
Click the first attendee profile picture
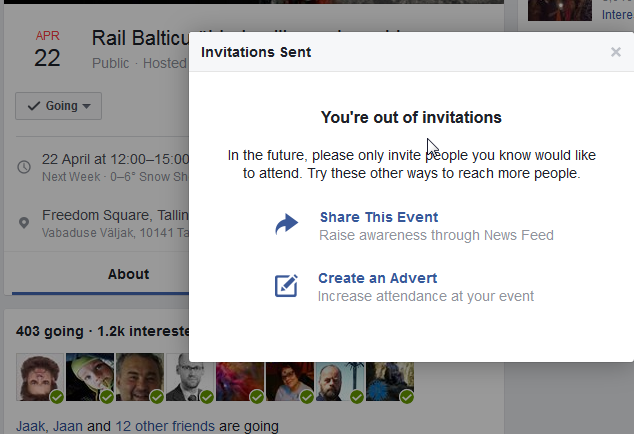[x=40, y=377]
